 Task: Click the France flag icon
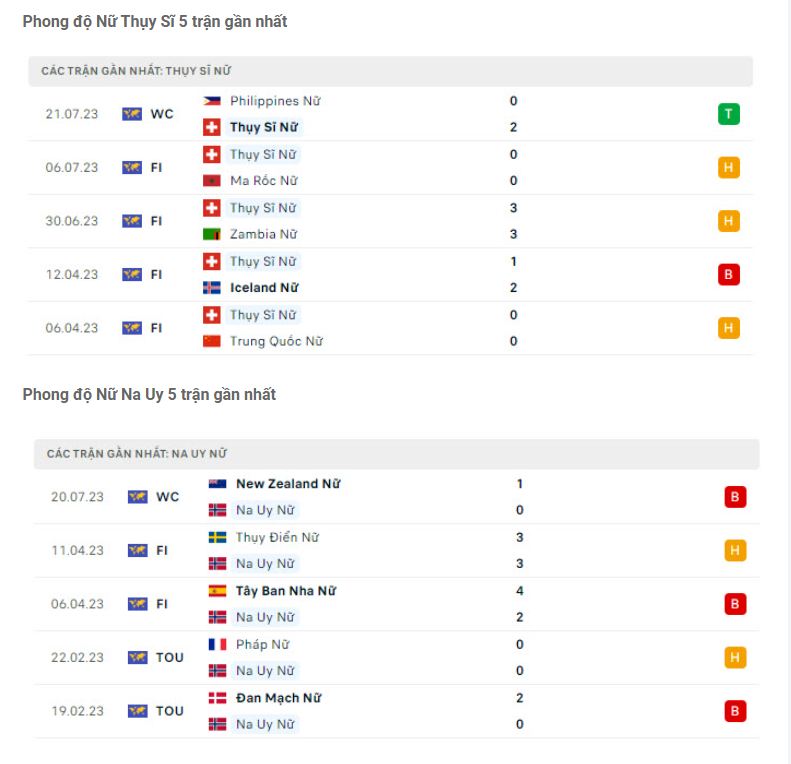pos(217,645)
